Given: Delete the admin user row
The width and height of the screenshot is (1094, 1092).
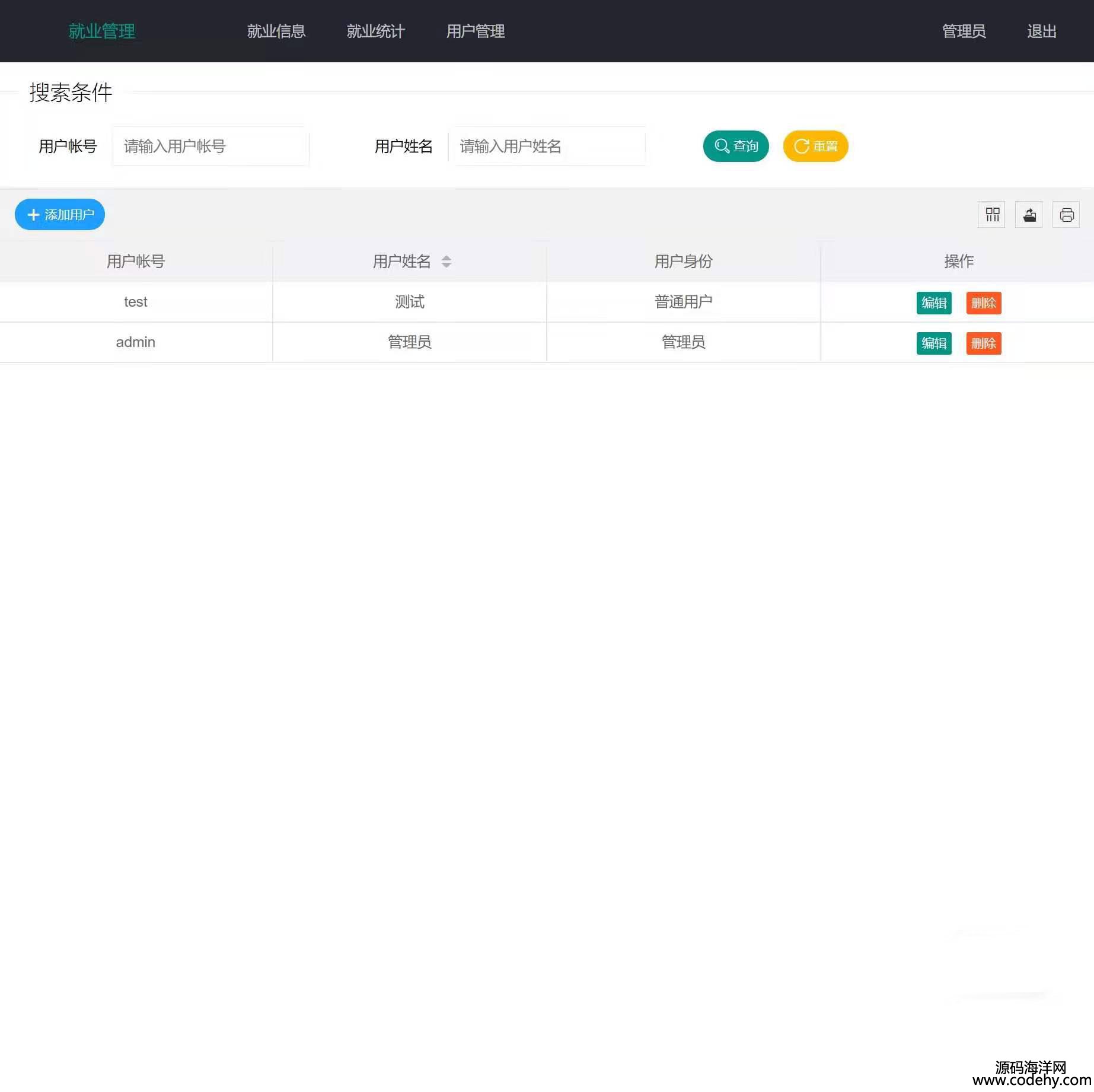Looking at the screenshot, I should coord(984,343).
